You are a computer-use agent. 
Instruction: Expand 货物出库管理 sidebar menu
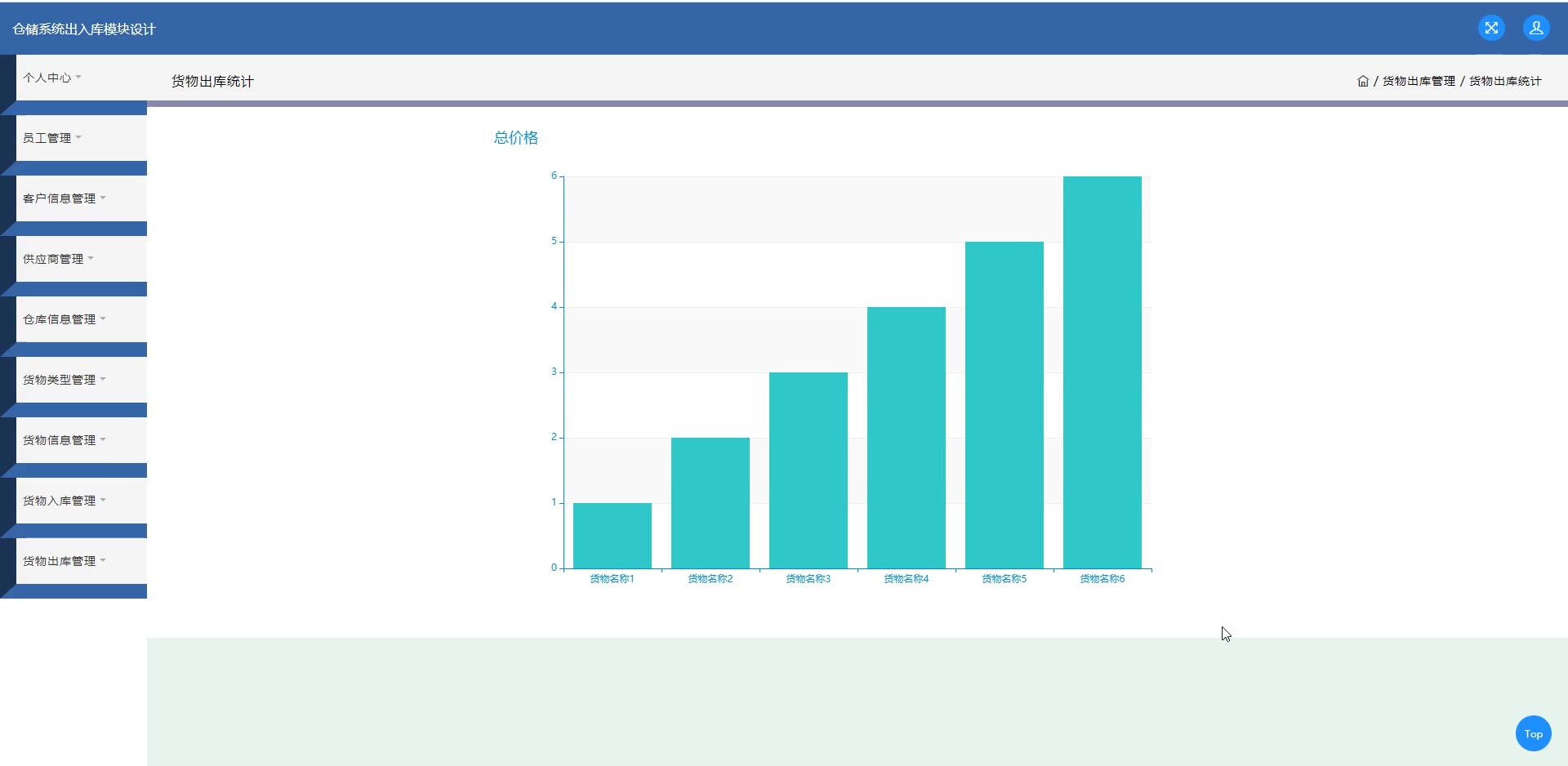[x=64, y=561]
